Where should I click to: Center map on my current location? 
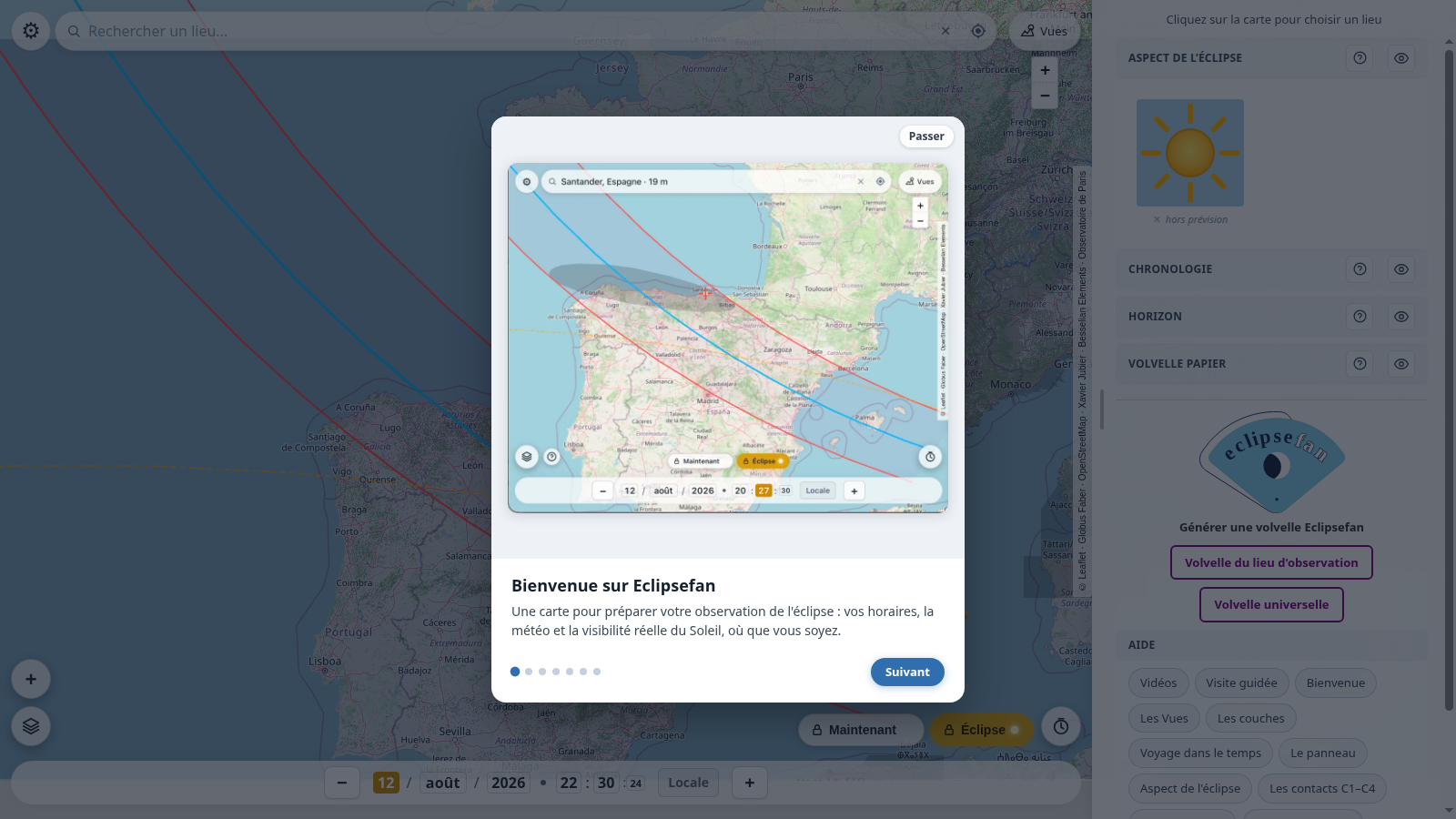click(978, 31)
